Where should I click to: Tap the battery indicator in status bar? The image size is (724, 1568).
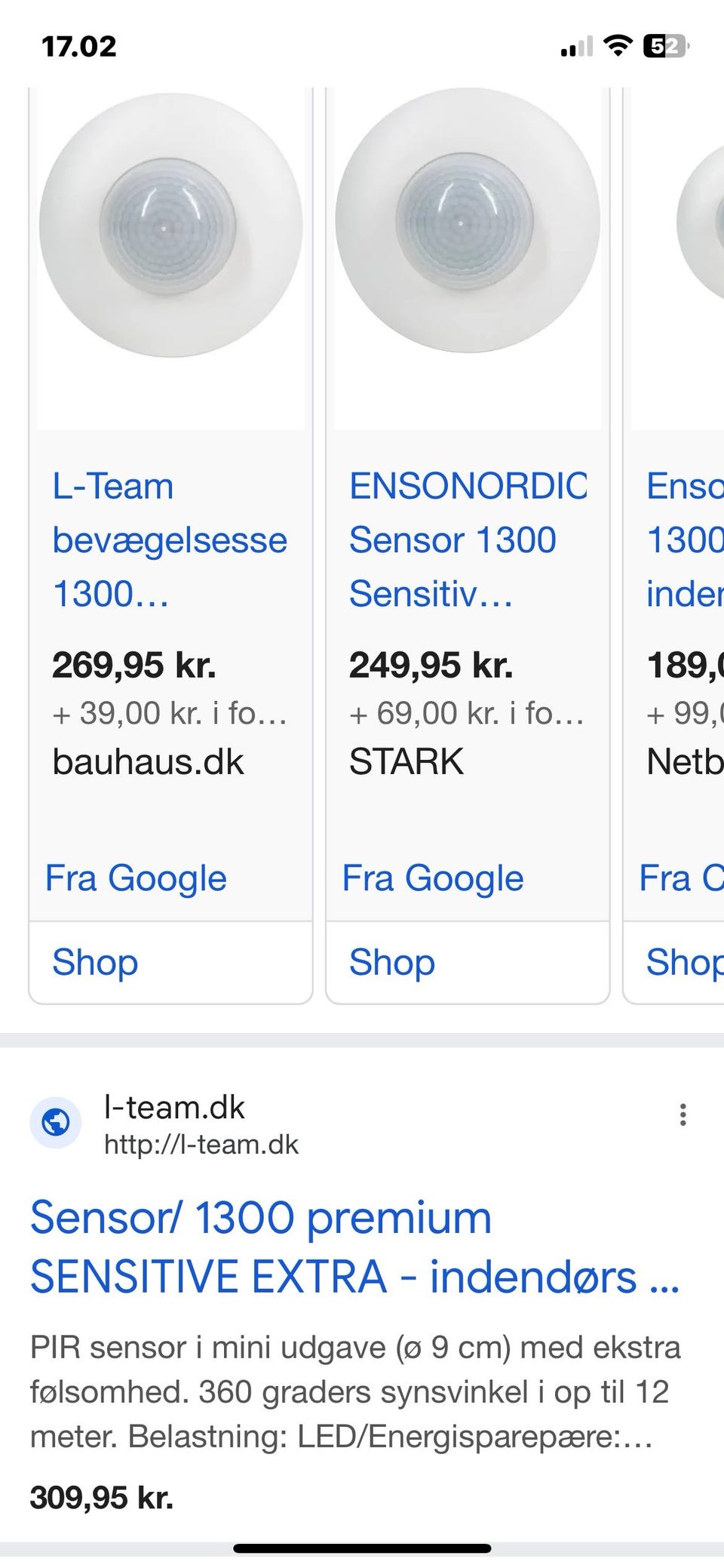click(x=664, y=48)
